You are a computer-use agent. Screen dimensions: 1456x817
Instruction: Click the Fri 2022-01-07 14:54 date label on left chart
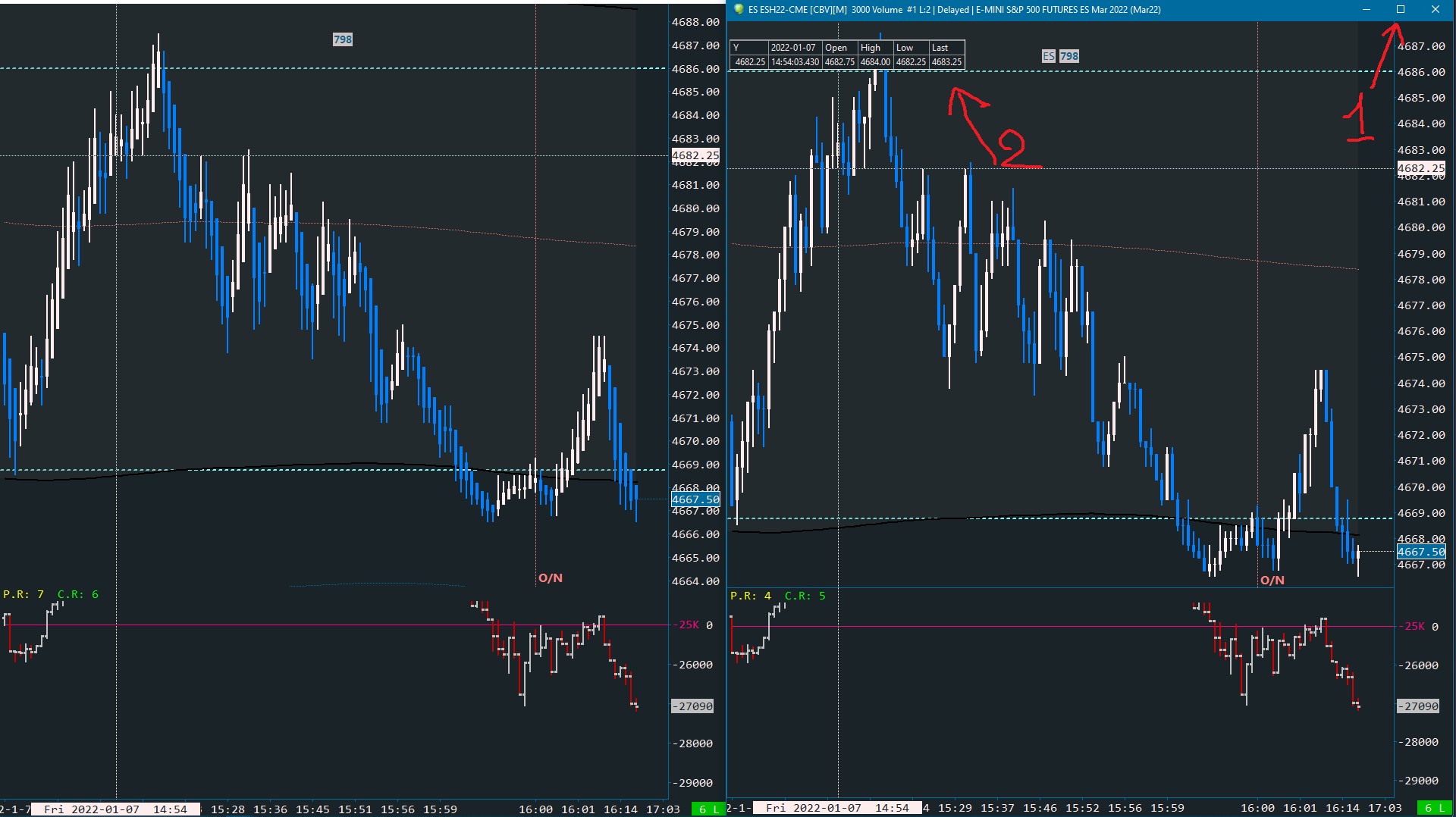click(x=115, y=809)
